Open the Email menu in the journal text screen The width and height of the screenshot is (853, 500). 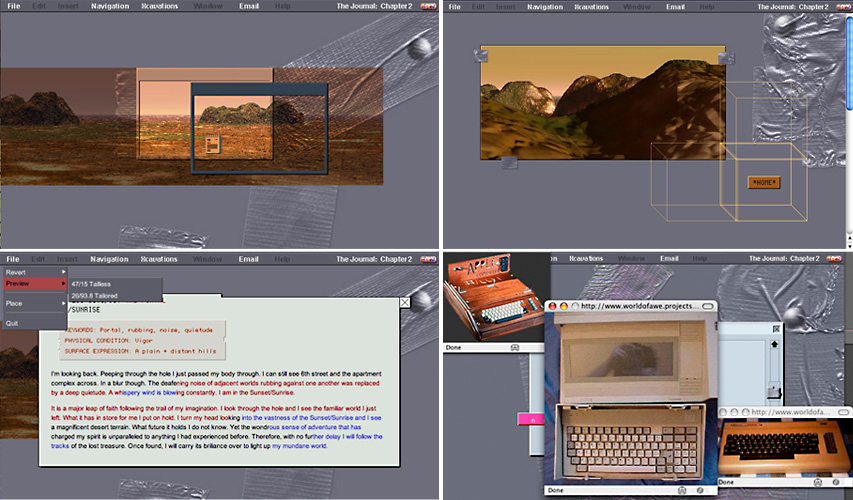[x=248, y=259]
